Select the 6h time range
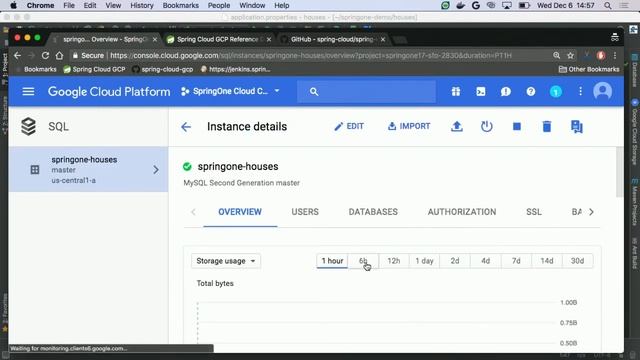The width and height of the screenshot is (640, 360). 363,261
